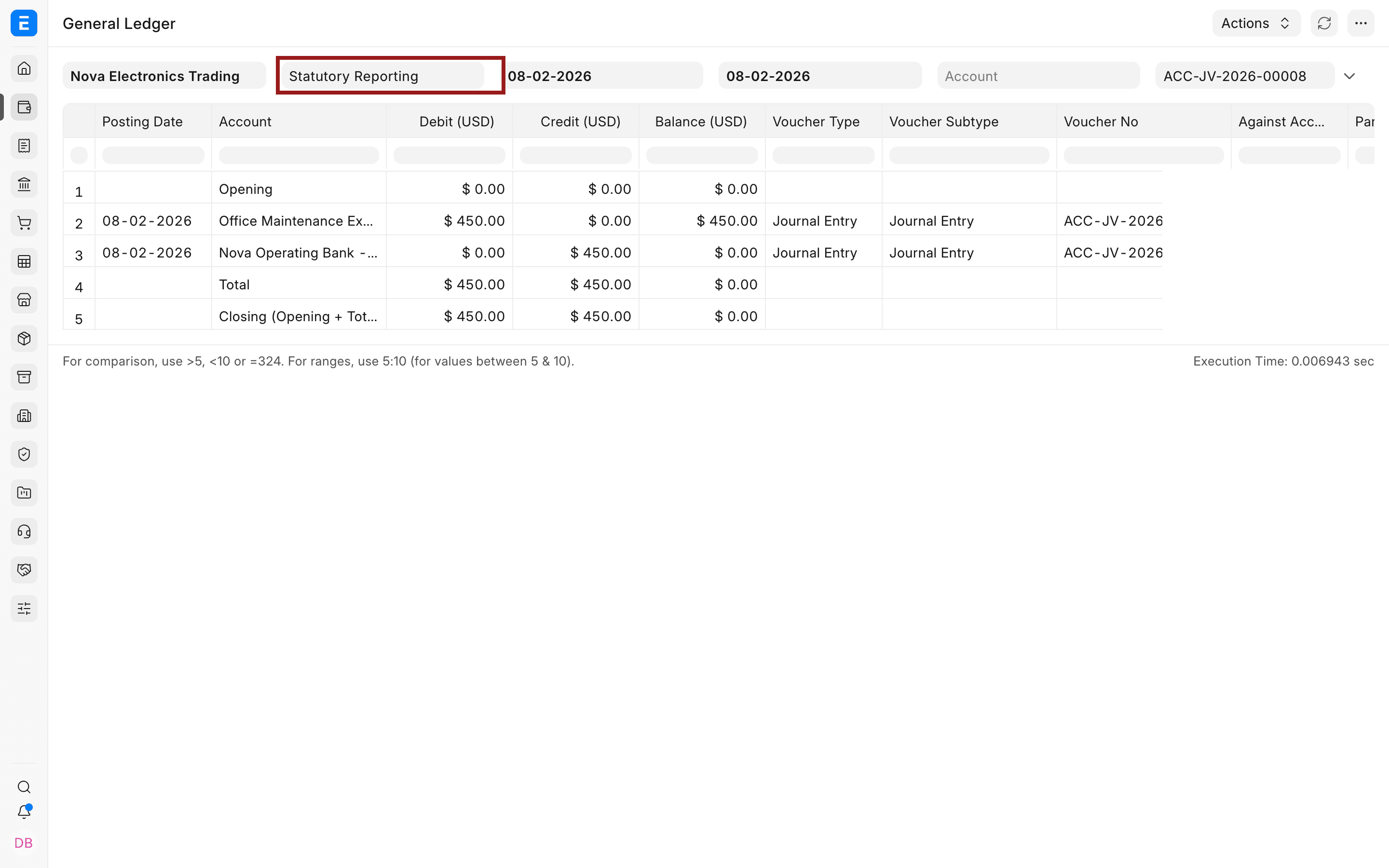Open the Actions dropdown

coord(1256,23)
